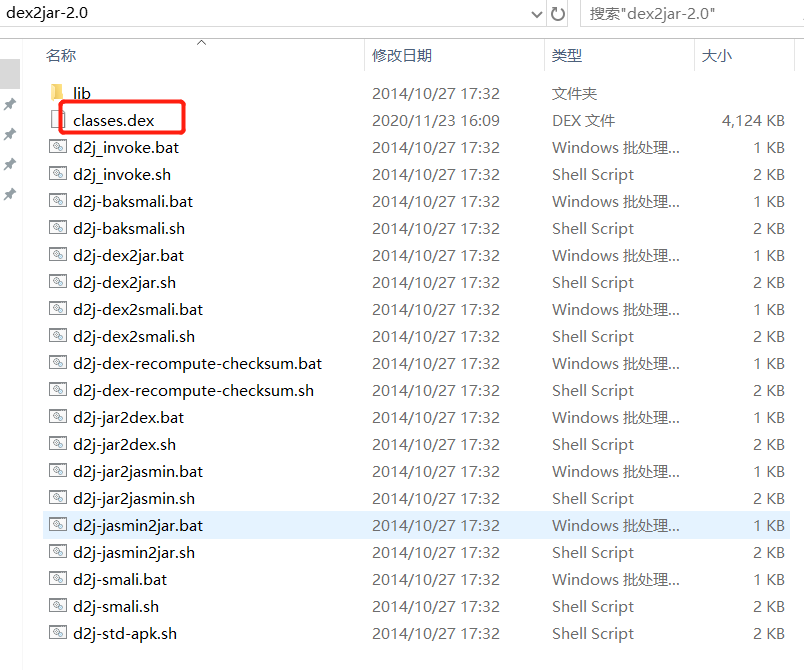Select the d2j-baksmali.sh file name
Image resolution: width=804 pixels, height=670 pixels.
click(129, 229)
